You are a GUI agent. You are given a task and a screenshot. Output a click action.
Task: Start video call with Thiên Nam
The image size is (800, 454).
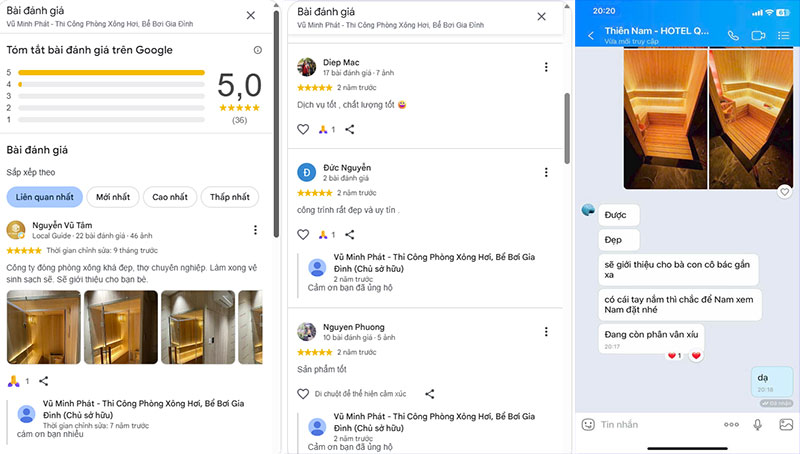tap(759, 35)
